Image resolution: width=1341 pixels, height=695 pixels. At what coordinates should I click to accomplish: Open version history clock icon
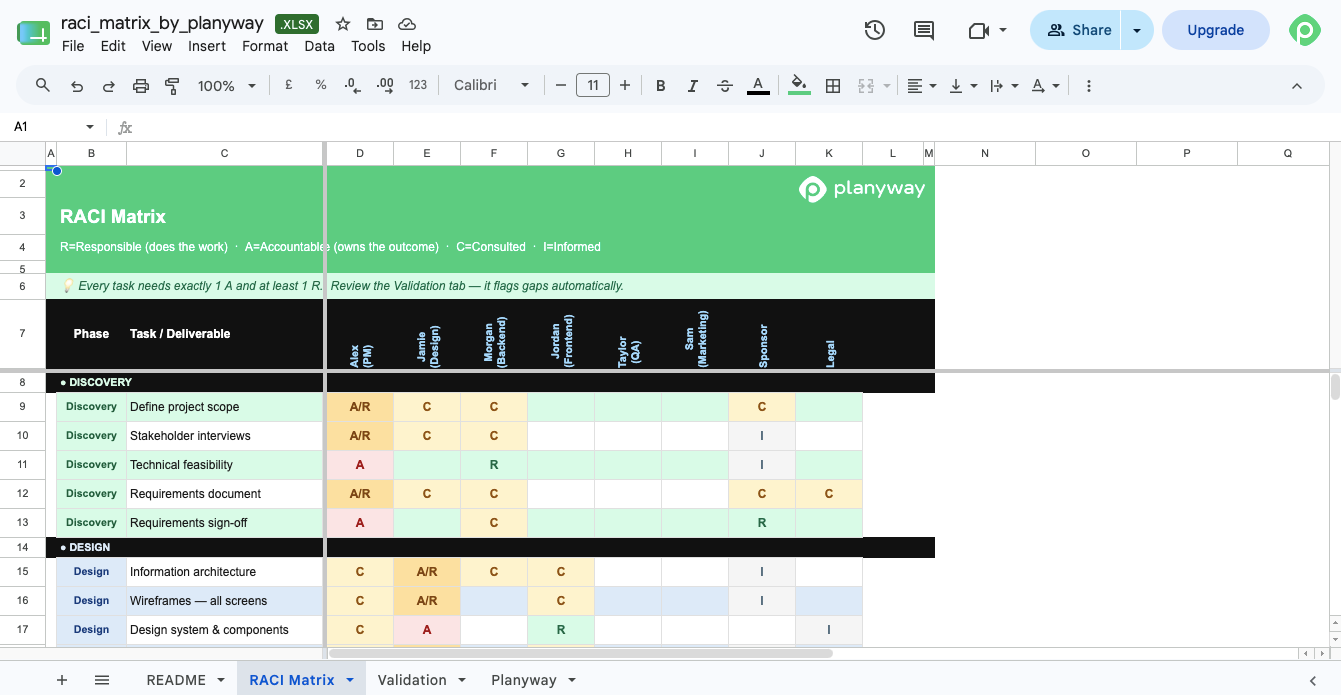click(875, 30)
